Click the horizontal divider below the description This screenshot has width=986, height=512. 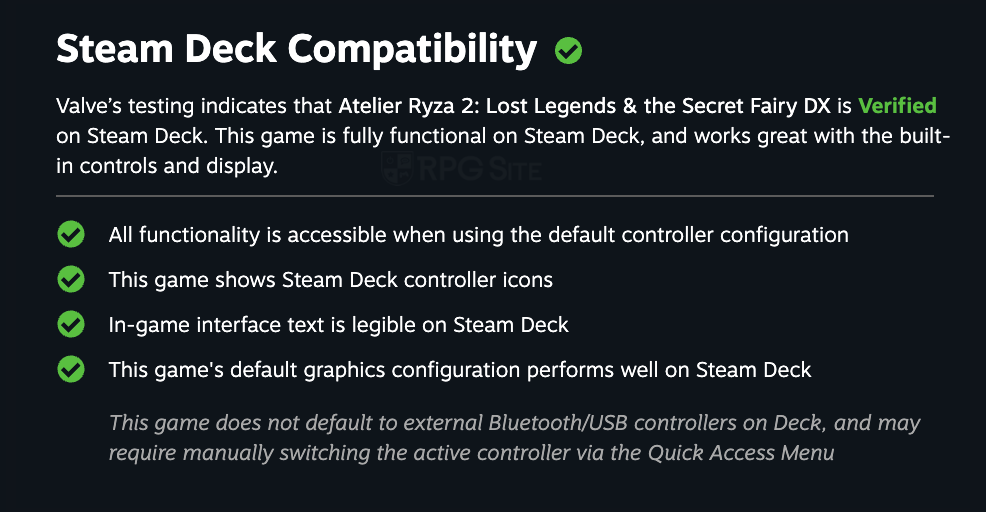click(494, 196)
